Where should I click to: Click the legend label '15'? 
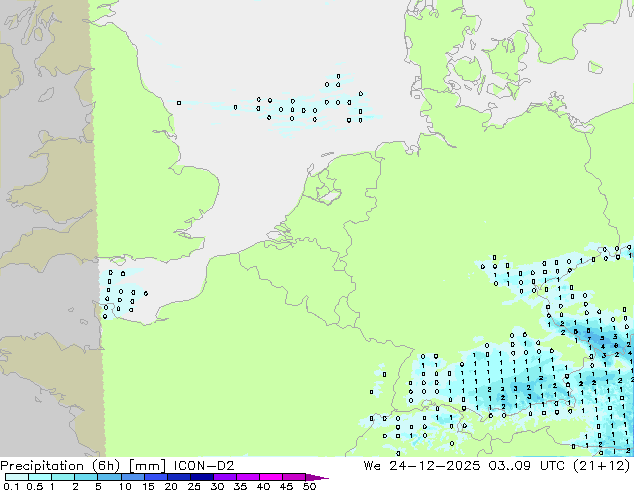point(148,486)
